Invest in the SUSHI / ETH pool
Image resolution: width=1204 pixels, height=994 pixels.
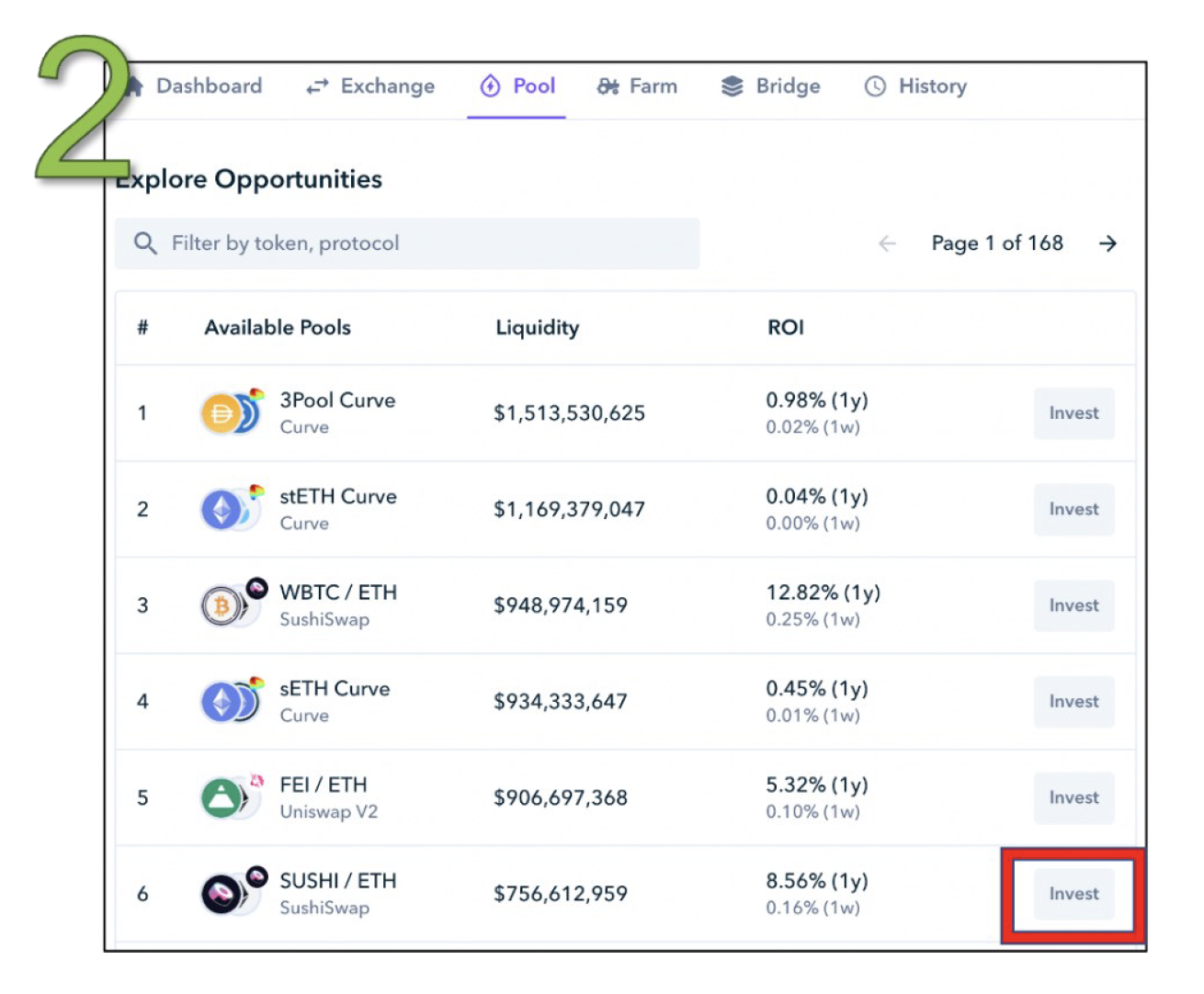click(1073, 894)
